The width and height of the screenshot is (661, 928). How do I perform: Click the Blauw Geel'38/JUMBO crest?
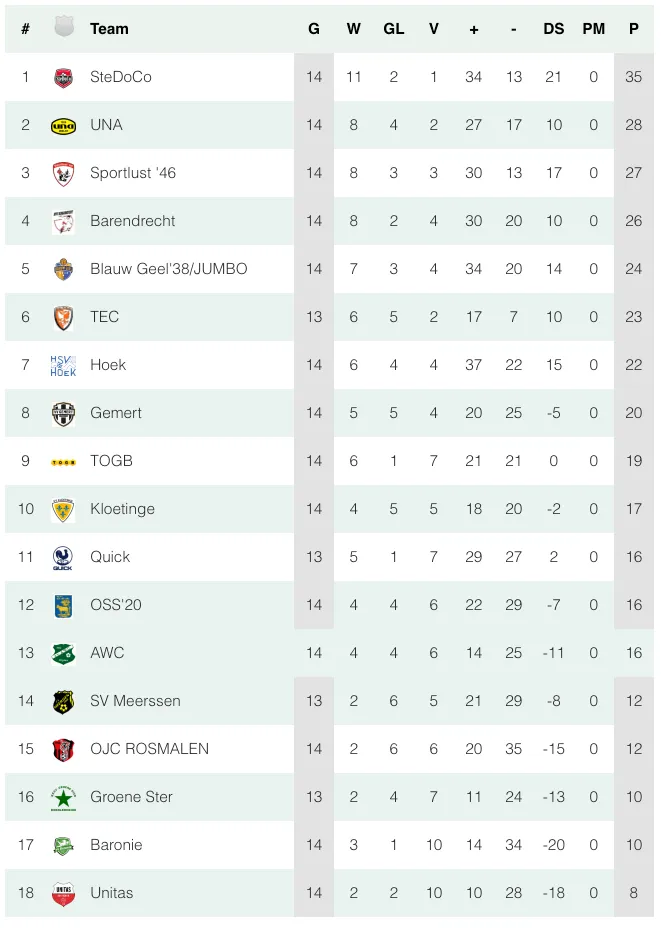pyautogui.click(x=63, y=269)
